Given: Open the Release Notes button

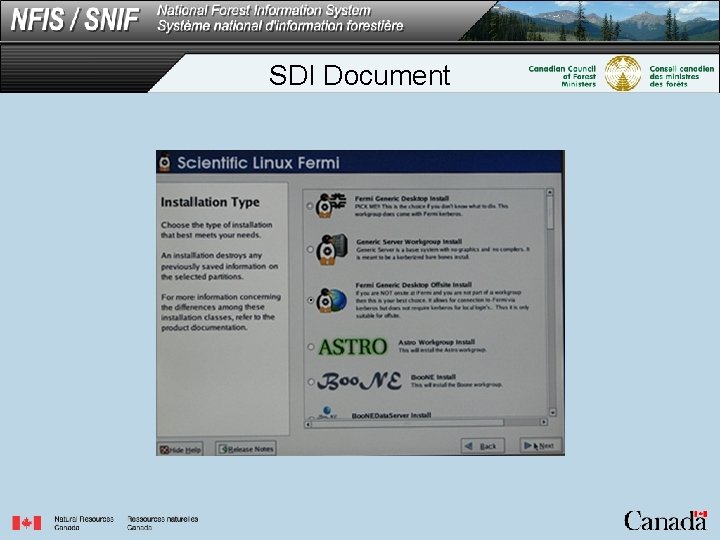Looking at the screenshot, I should coord(246,449).
